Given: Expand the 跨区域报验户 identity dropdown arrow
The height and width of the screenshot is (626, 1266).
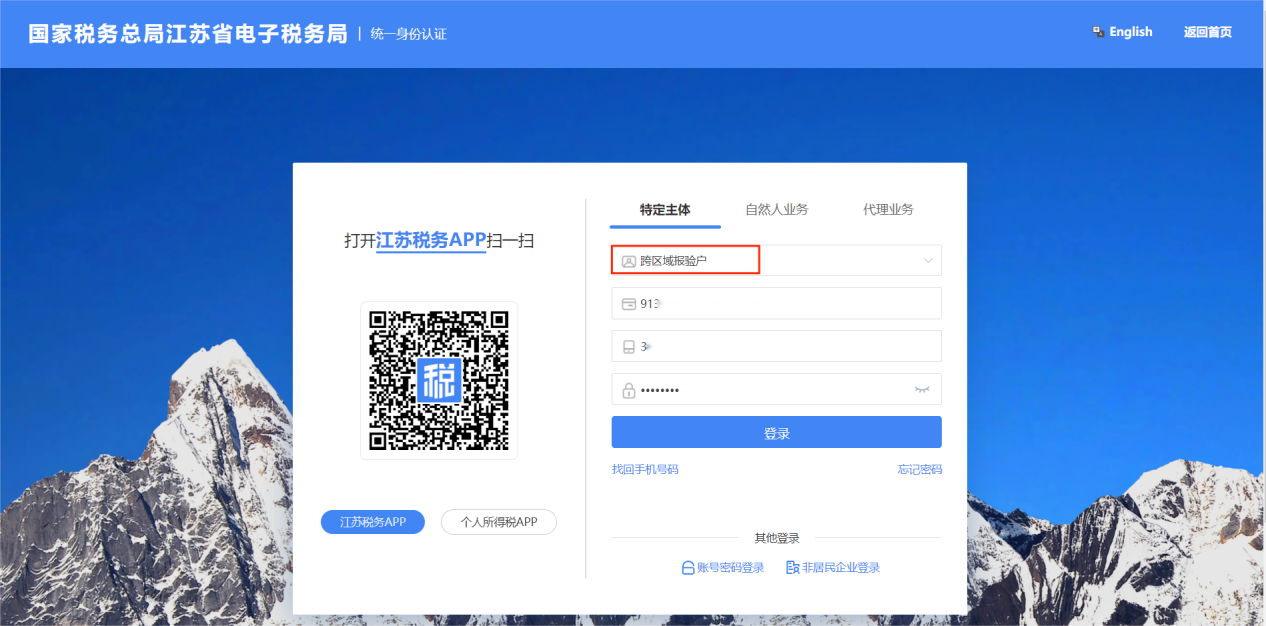Looking at the screenshot, I should 928,261.
